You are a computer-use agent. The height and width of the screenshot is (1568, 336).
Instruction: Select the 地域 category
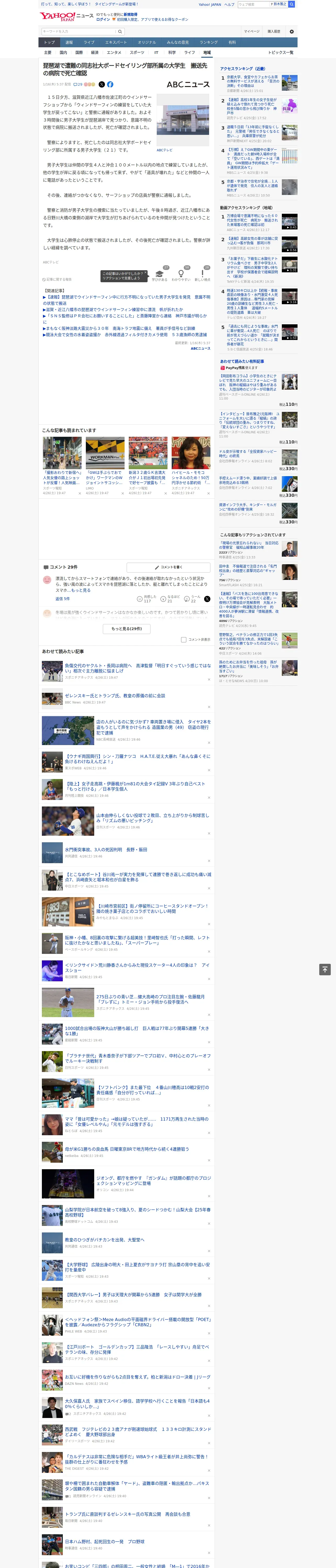[207, 52]
